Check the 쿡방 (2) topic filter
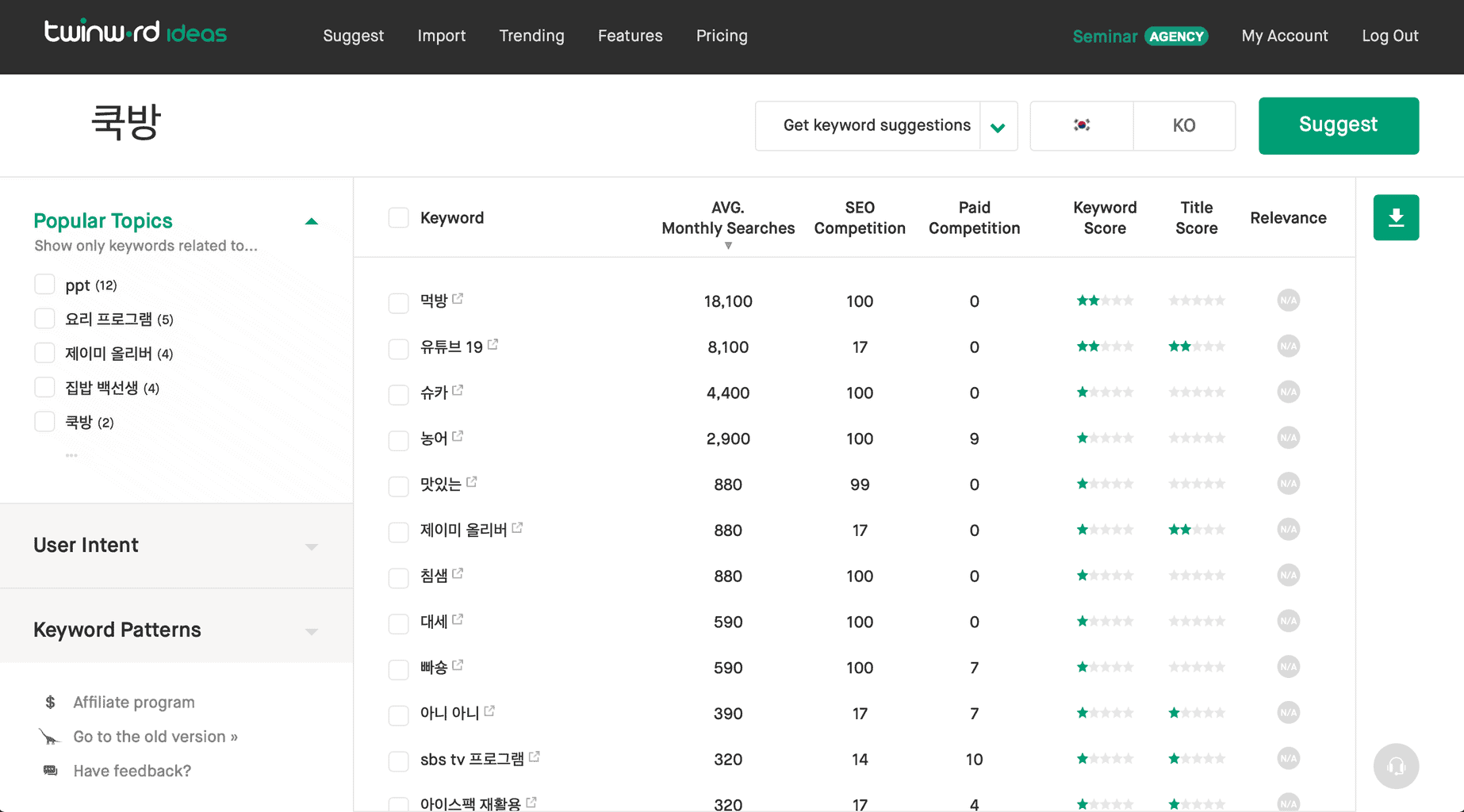 (44, 421)
